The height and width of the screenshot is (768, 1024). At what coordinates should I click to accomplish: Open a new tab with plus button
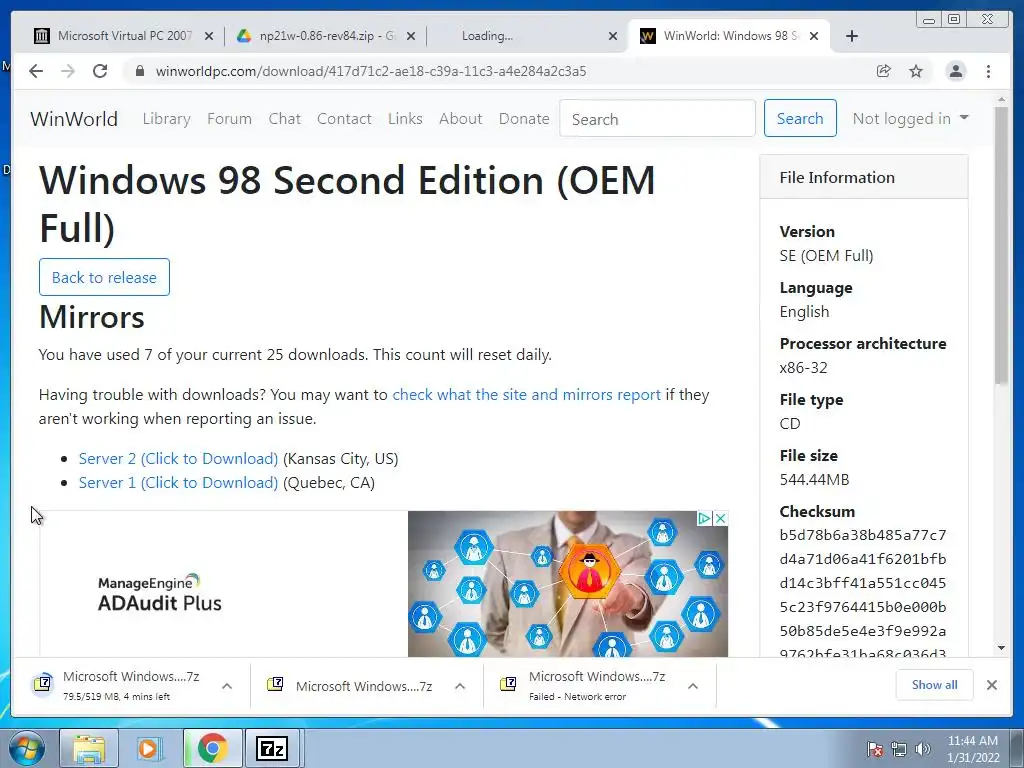852,36
